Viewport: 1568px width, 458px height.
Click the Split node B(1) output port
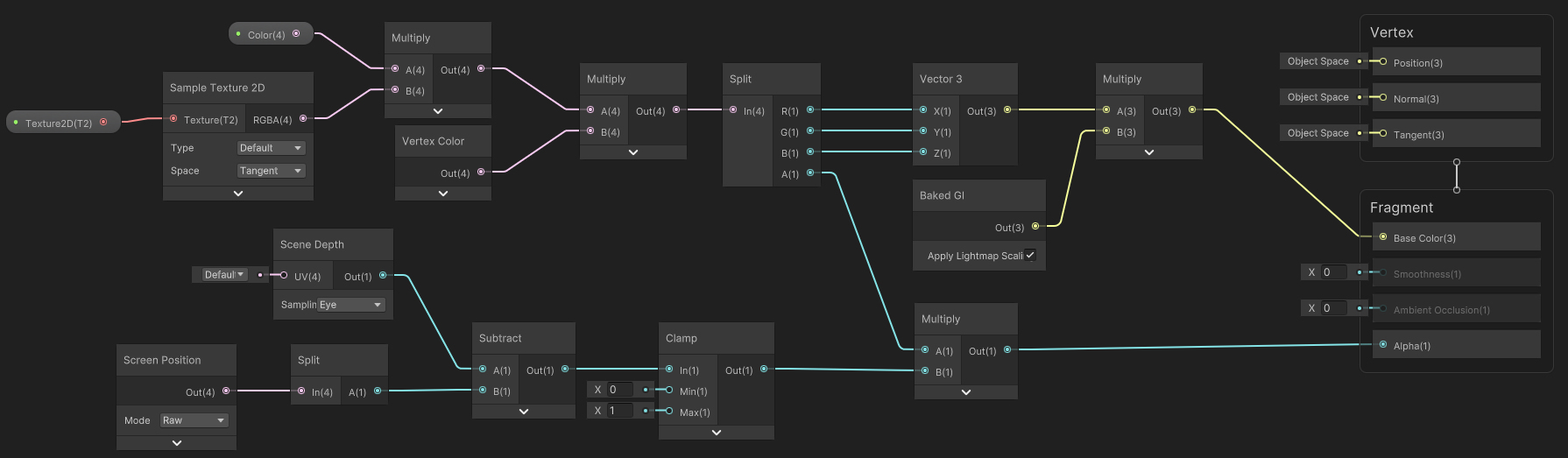pos(810,151)
